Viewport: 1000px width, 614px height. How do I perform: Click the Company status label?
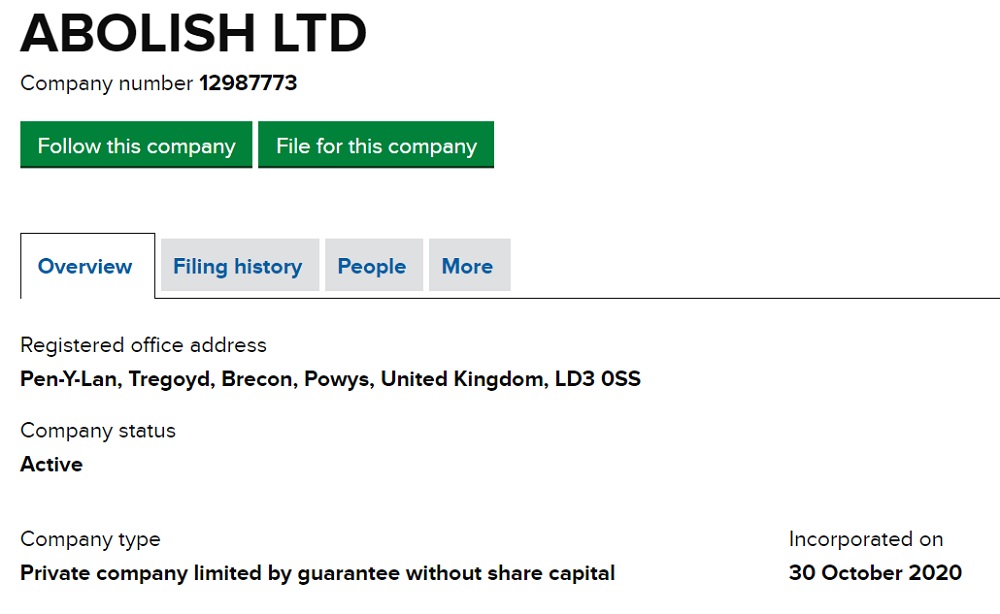click(x=98, y=431)
